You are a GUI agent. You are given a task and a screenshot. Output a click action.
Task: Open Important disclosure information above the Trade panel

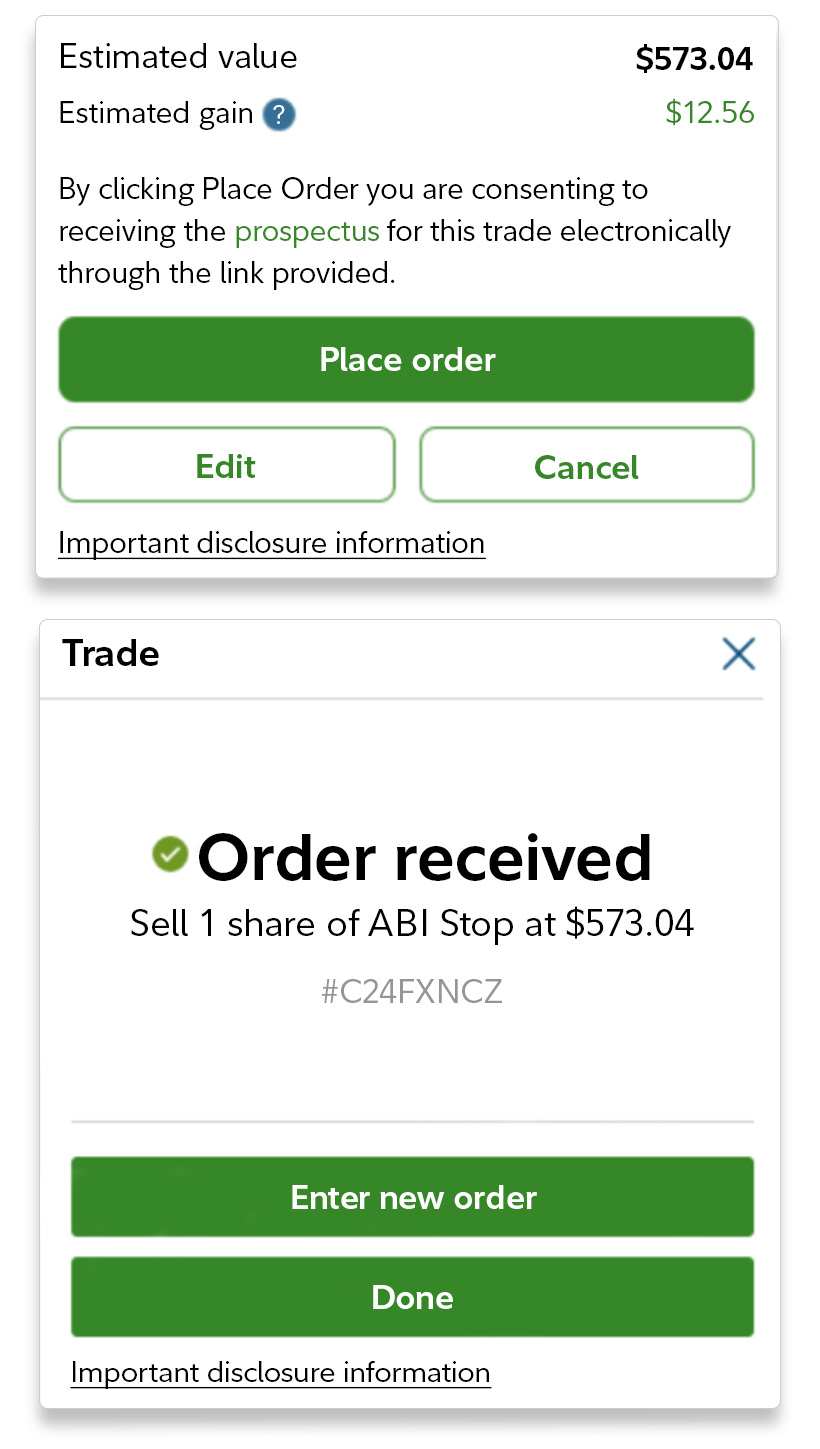[271, 544]
